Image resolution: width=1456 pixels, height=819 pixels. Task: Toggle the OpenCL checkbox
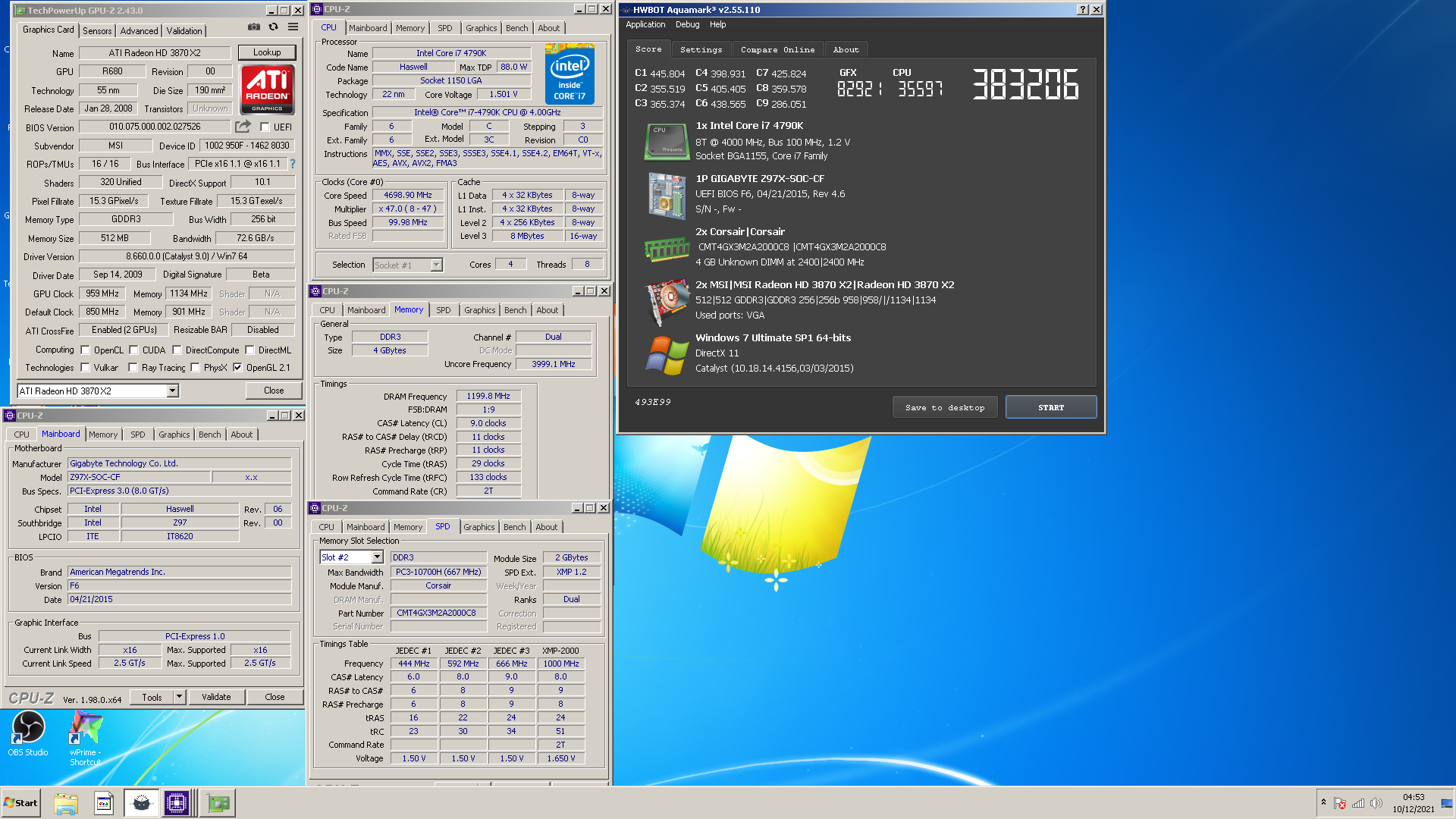click(86, 350)
